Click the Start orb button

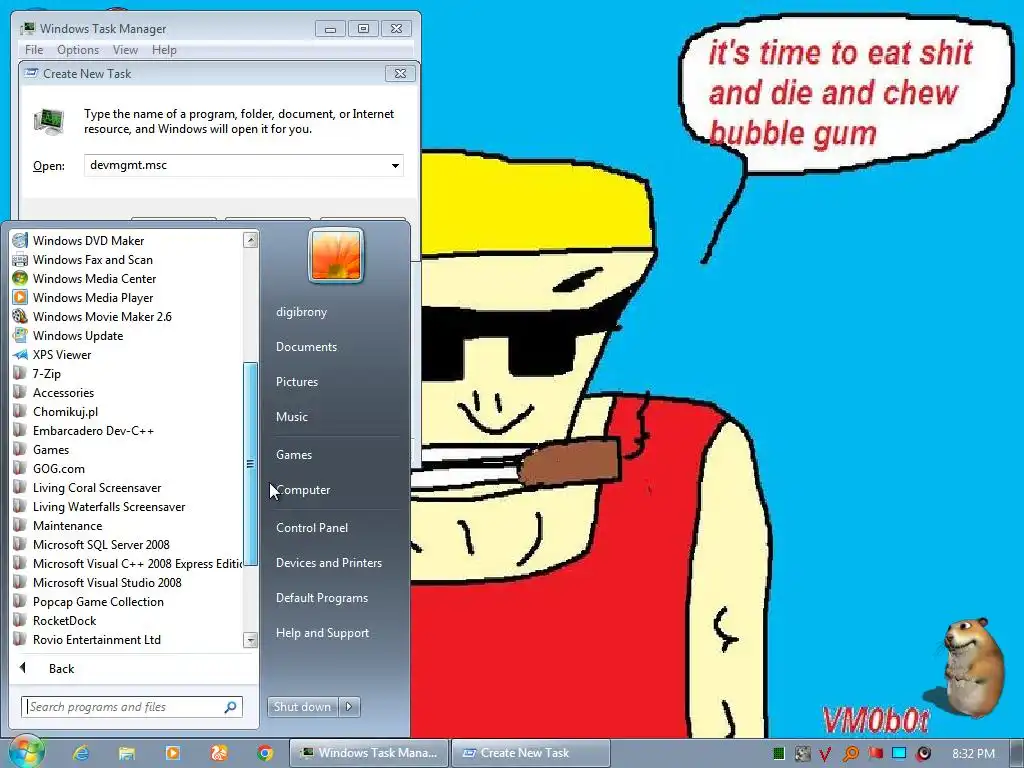(x=26, y=752)
